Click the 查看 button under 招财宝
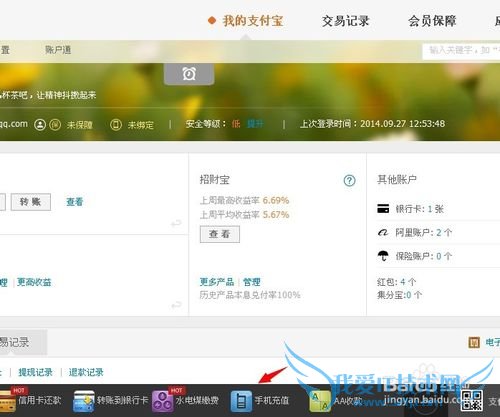This screenshot has height=417, width=500. (x=220, y=234)
